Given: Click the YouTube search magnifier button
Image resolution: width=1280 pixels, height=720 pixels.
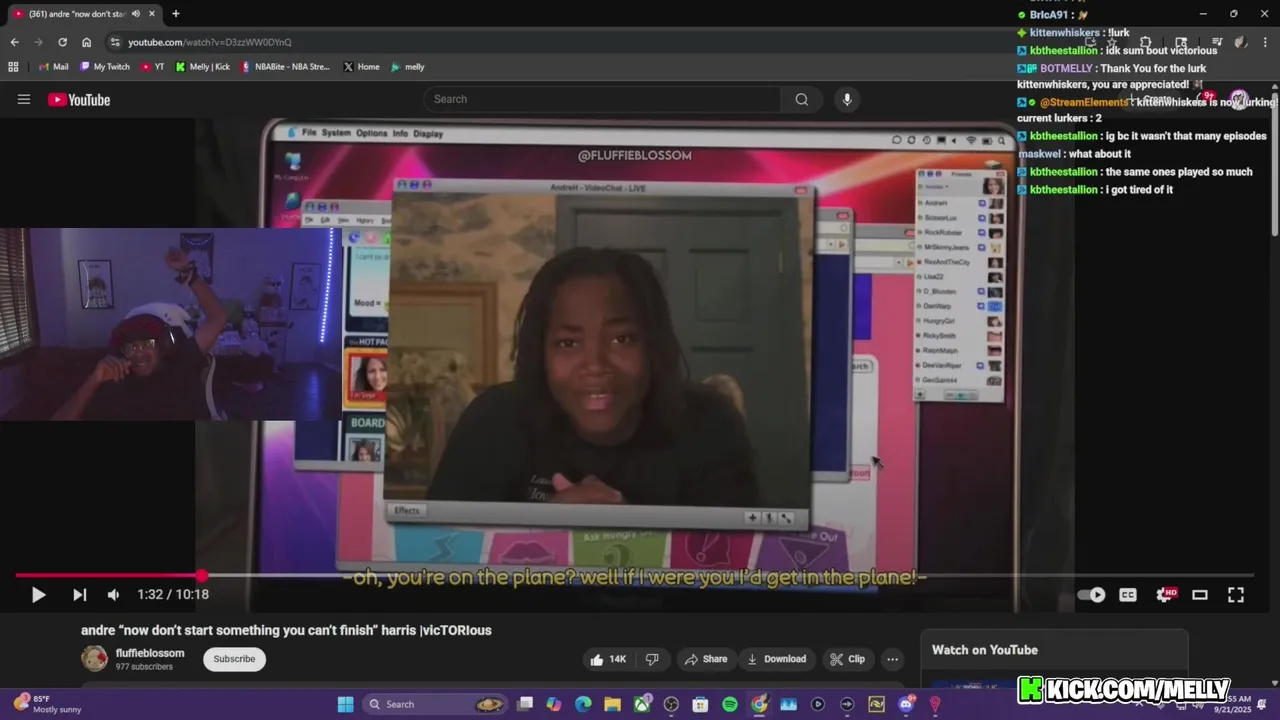Looking at the screenshot, I should 801,99.
